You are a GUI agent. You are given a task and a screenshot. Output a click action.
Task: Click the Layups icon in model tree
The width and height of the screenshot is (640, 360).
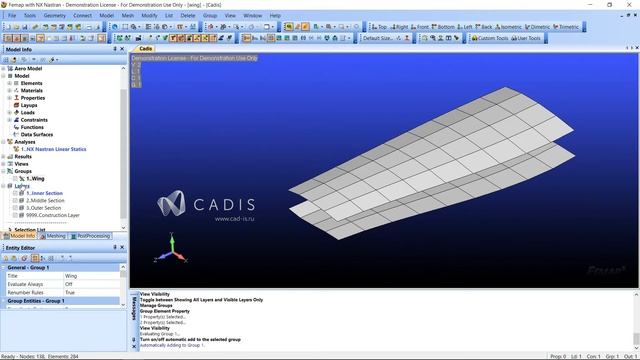pyautogui.click(x=16, y=105)
